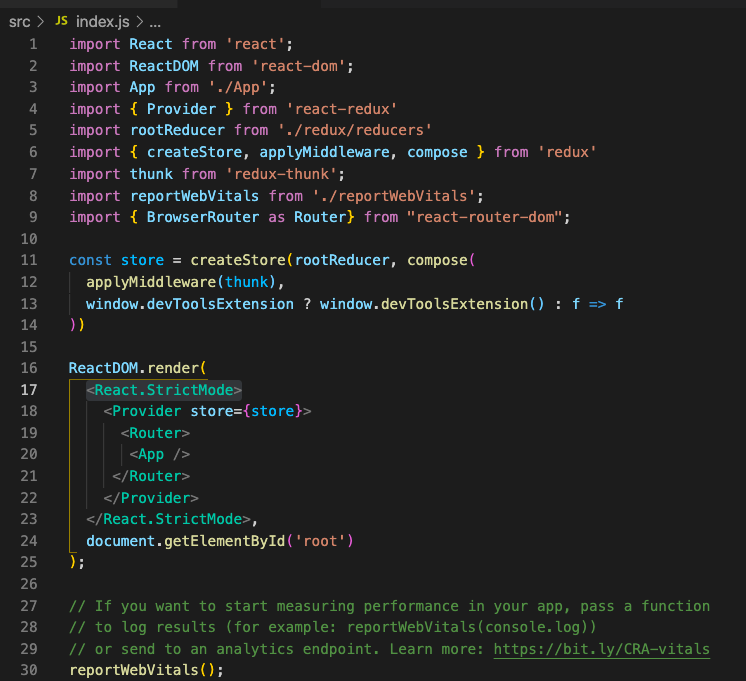Click the comment text on line 28
The height and width of the screenshot is (681, 746).
tap(333, 627)
